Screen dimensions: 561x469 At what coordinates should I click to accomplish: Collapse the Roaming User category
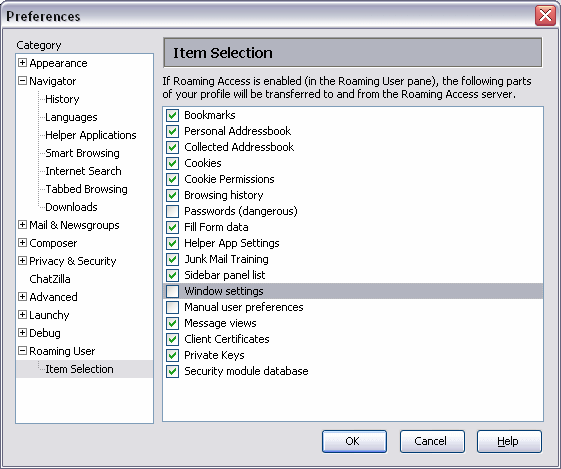click(22, 351)
